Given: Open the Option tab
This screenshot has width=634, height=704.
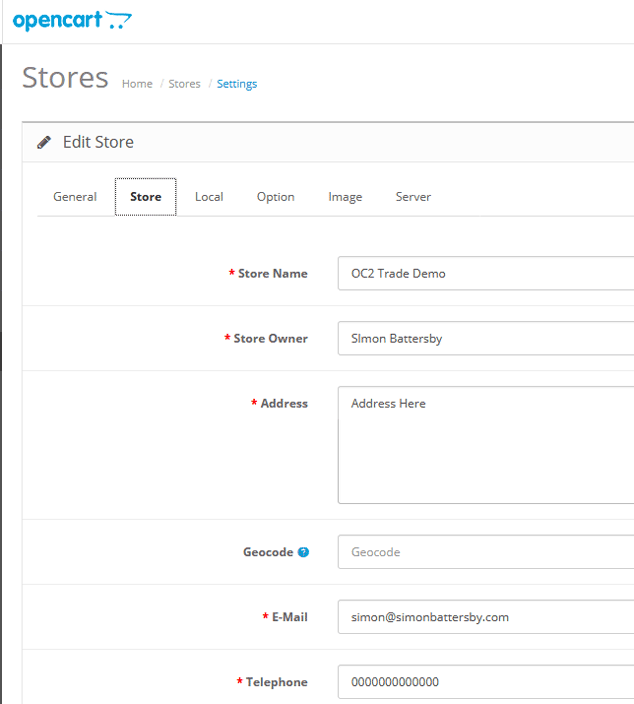Looking at the screenshot, I should pyautogui.click(x=275, y=197).
